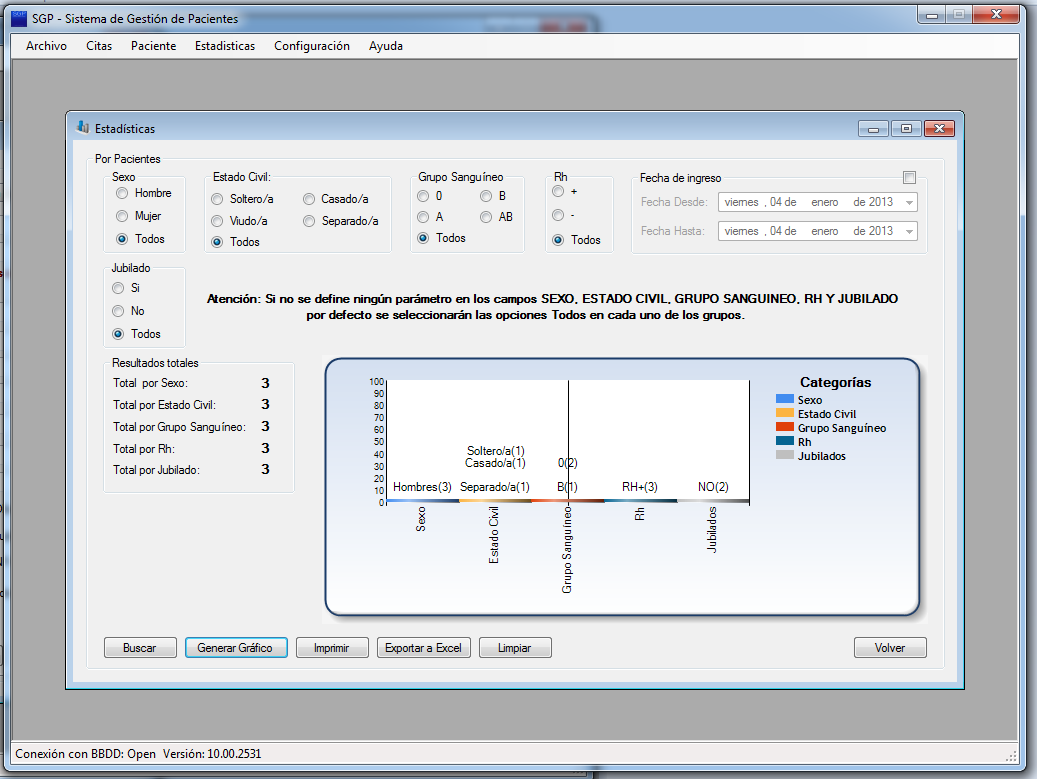Select blood group AB option
The height and width of the screenshot is (779, 1037).
click(x=486, y=217)
